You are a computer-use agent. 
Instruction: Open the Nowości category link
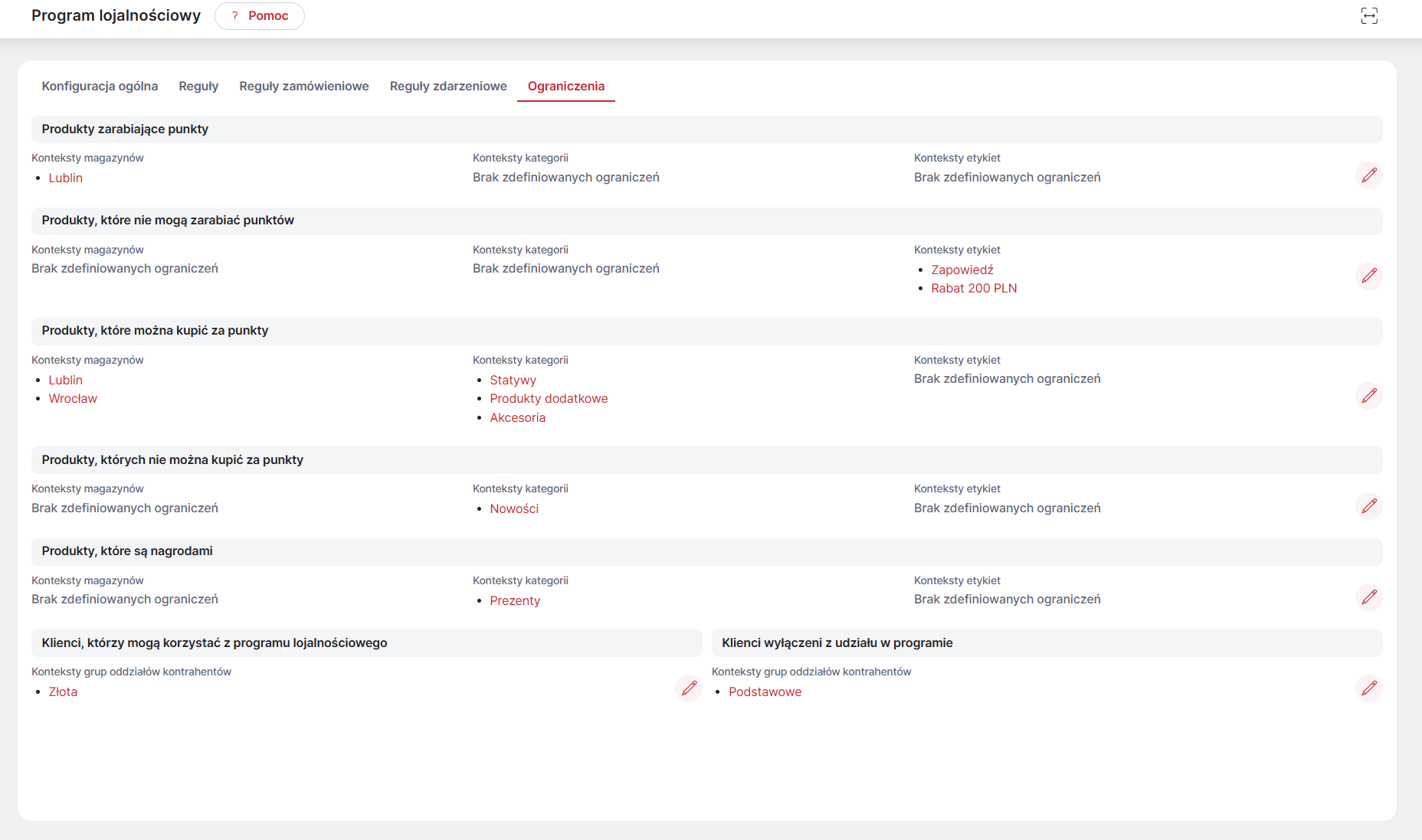[x=514, y=508]
